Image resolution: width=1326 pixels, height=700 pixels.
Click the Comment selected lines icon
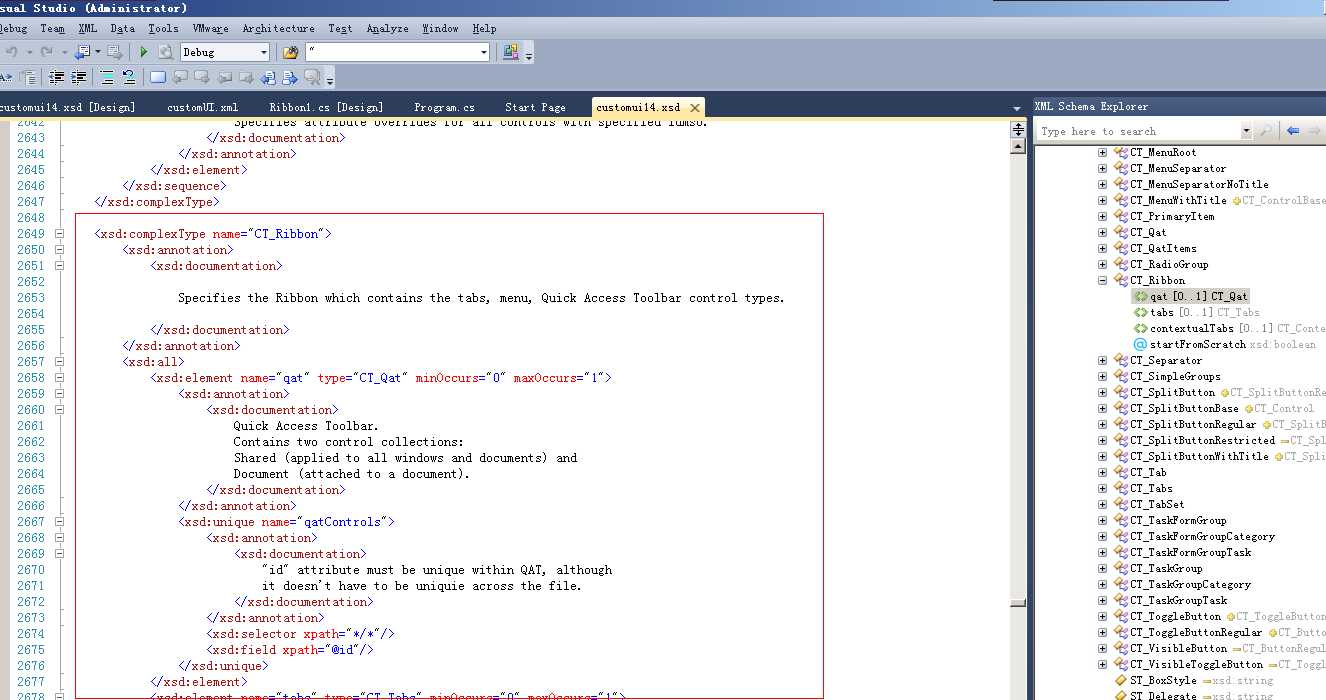(x=107, y=77)
